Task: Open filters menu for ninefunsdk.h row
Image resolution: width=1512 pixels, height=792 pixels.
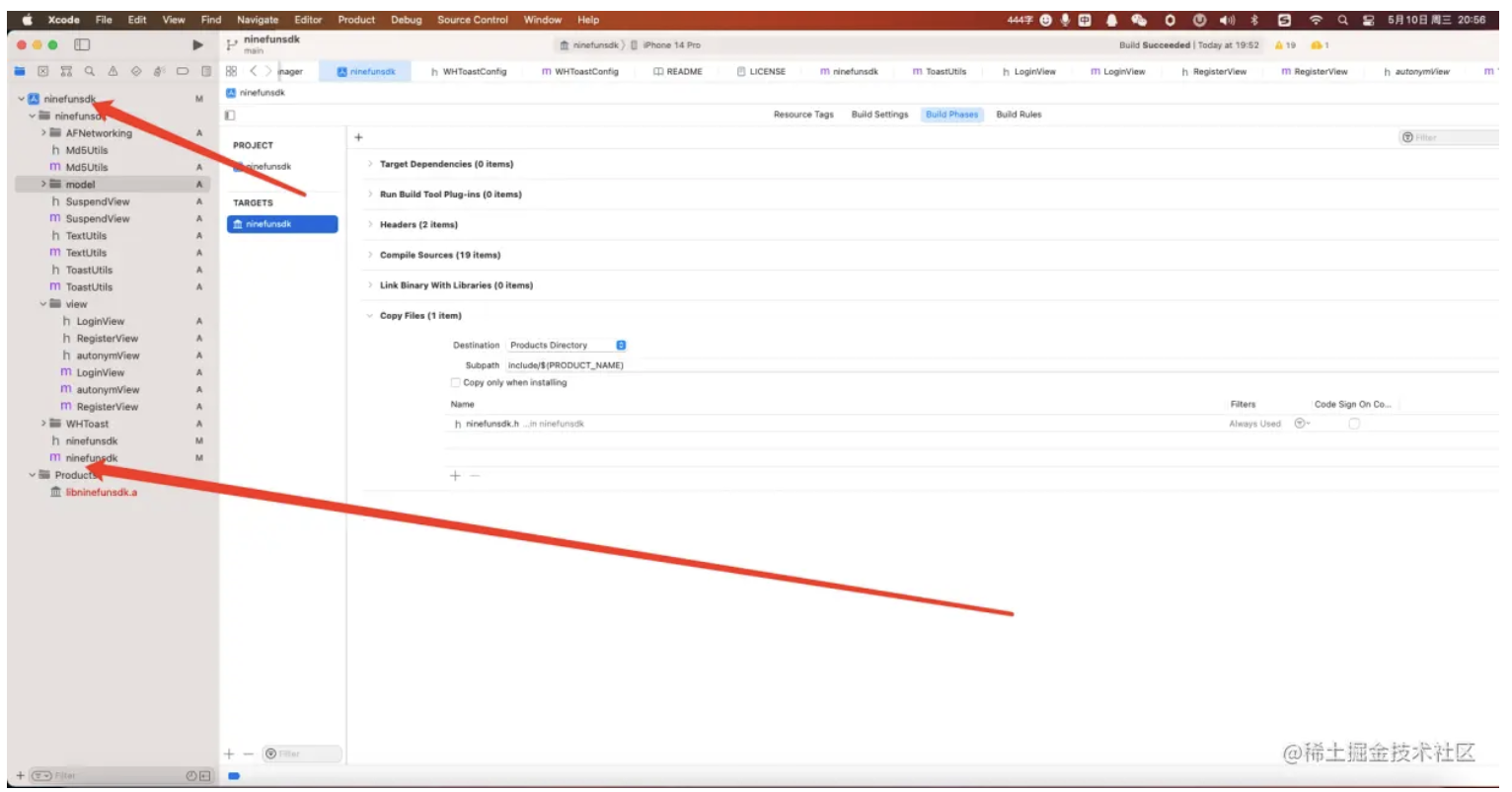Action: click(x=1301, y=424)
